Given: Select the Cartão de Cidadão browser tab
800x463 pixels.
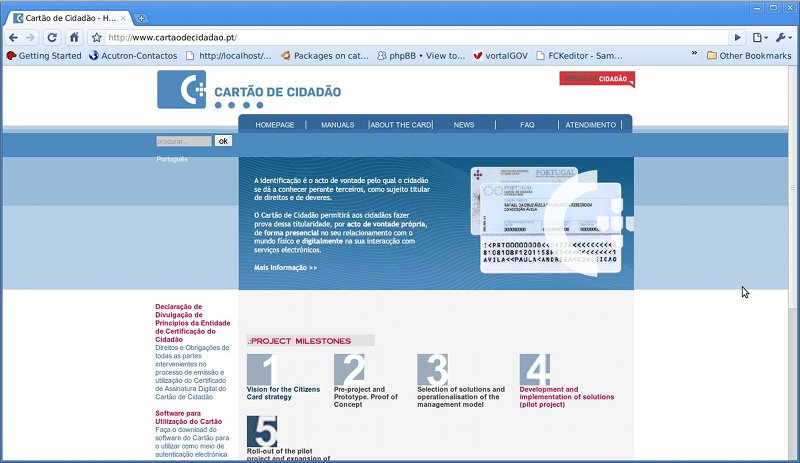Looking at the screenshot, I should 69,18.
